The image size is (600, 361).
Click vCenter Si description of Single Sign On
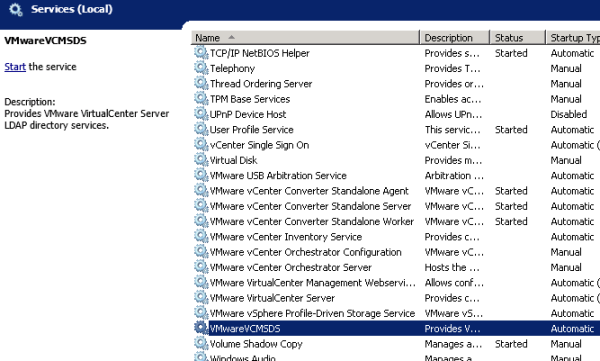452,145
